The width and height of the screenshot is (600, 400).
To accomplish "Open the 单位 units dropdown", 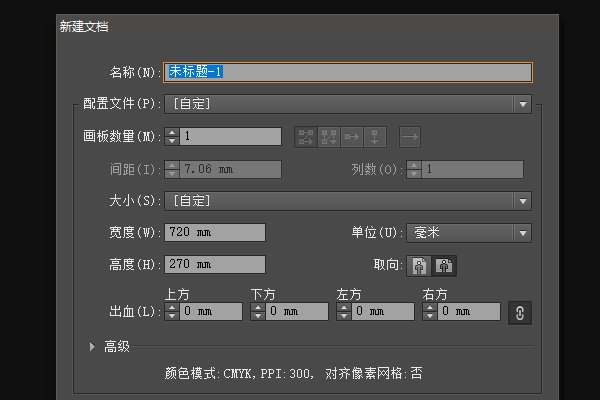I will (x=469, y=233).
